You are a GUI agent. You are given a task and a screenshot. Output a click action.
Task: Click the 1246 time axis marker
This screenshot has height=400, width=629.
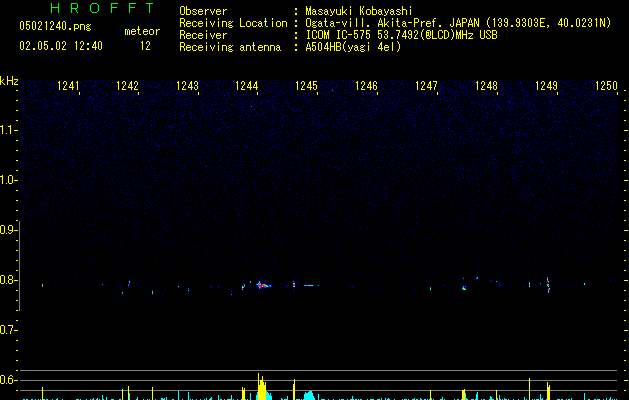[x=366, y=86]
